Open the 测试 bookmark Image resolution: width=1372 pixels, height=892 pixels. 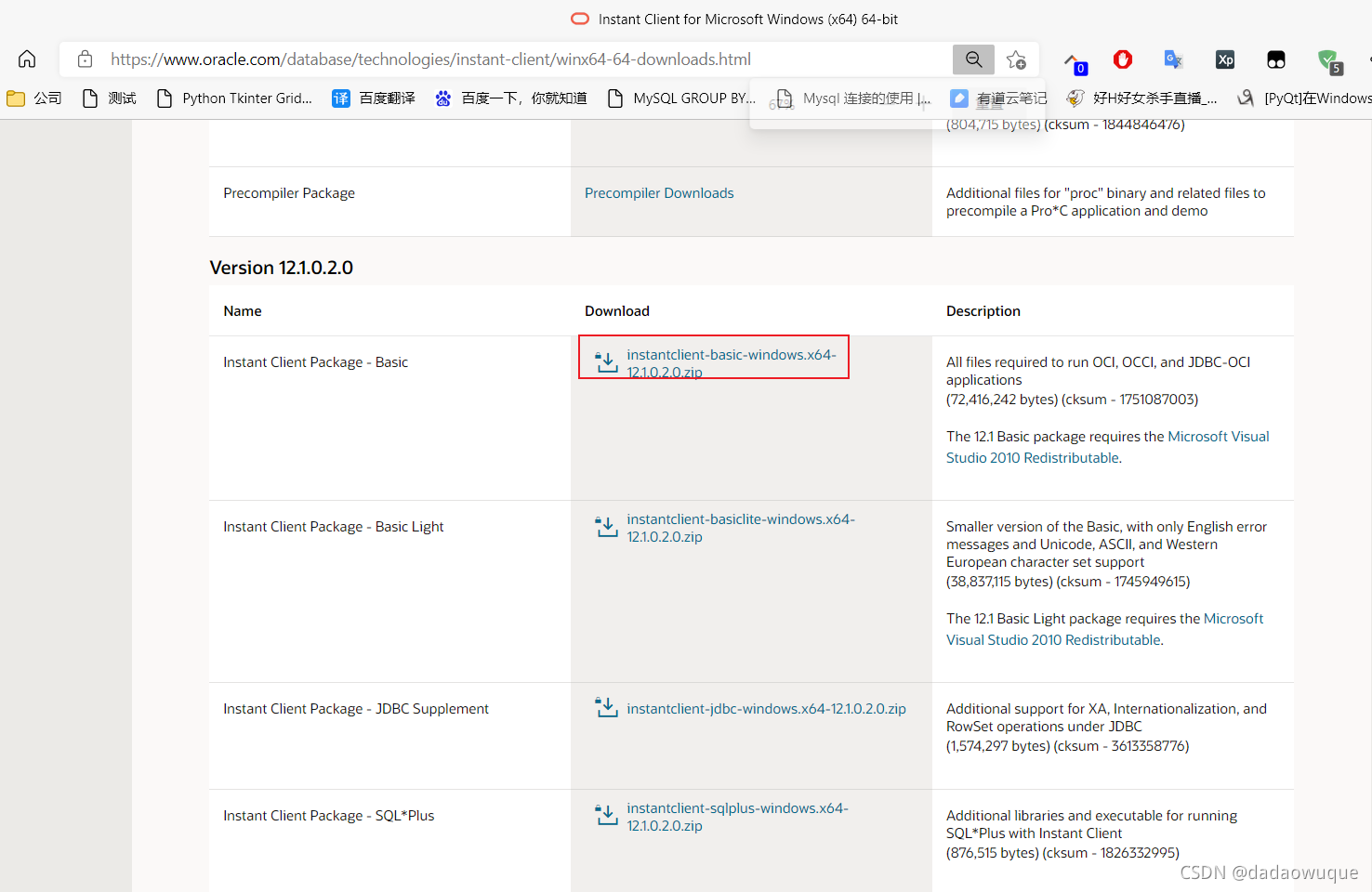coord(109,98)
